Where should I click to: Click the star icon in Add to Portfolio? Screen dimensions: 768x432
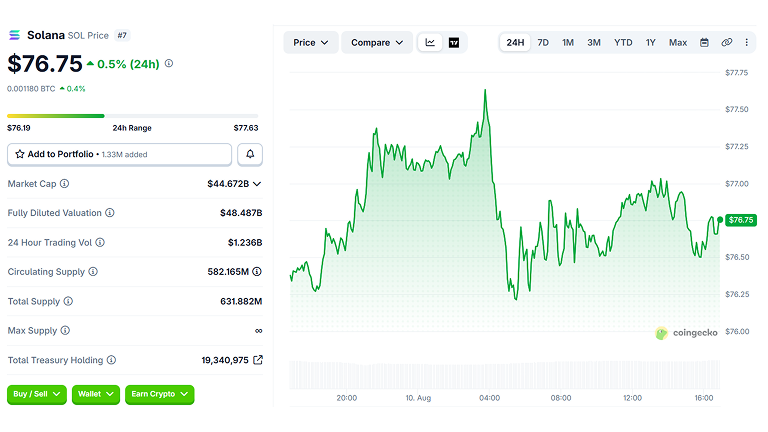pos(20,154)
